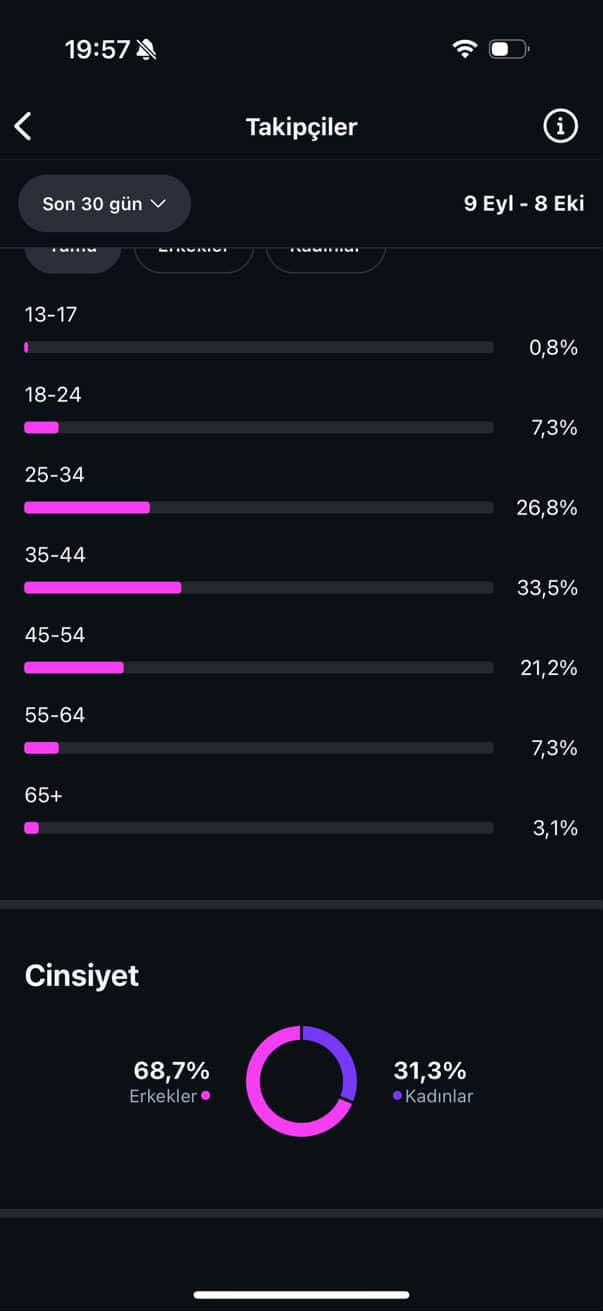This screenshot has width=603, height=1311.
Task: Open the Son 30 gün dropdown
Action: tap(104, 204)
